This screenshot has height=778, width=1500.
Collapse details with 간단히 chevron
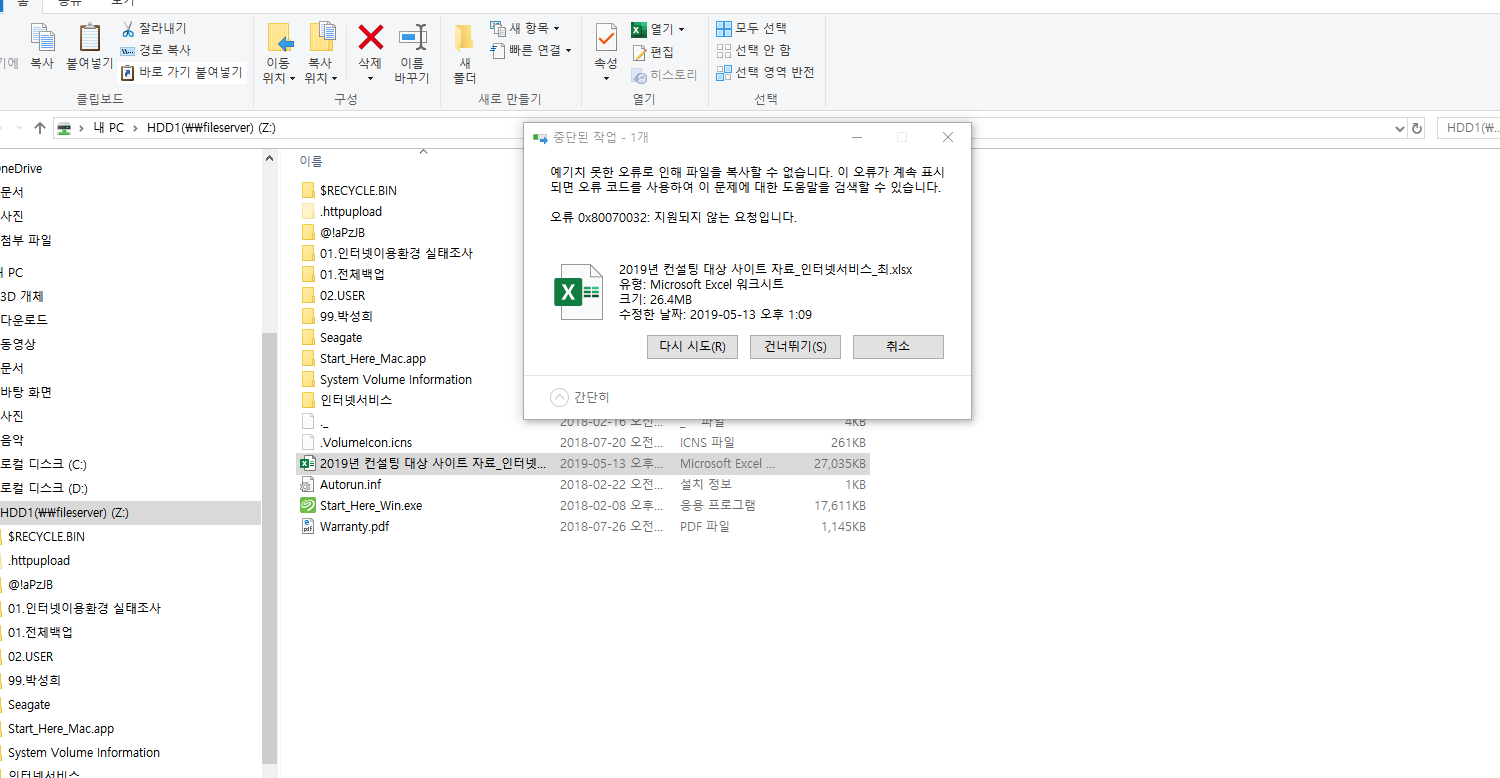559,397
